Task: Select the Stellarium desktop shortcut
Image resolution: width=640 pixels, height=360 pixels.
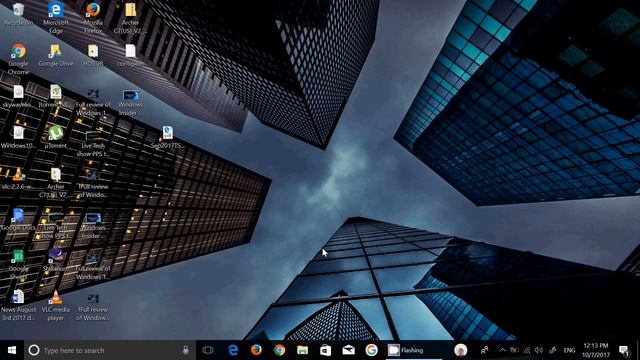Action: [56, 260]
